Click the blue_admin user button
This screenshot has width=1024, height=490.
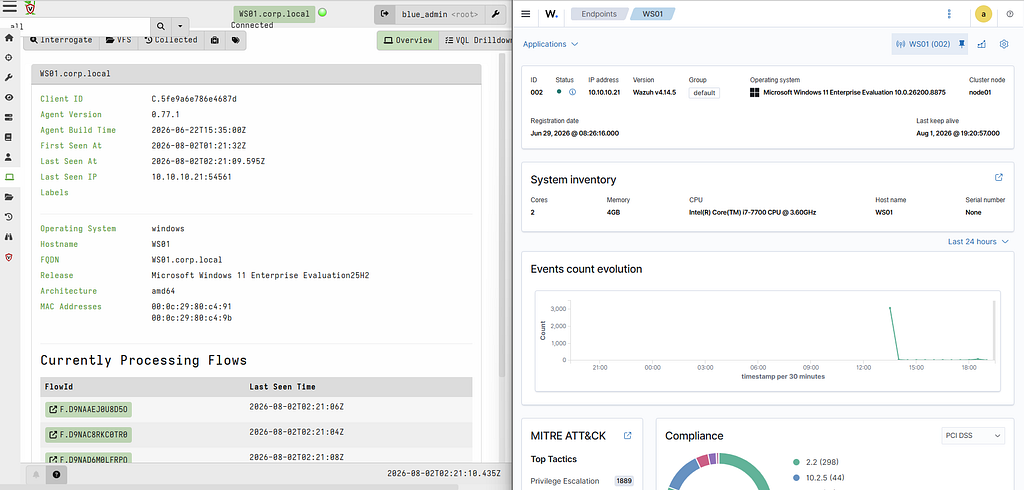pyautogui.click(x=440, y=14)
